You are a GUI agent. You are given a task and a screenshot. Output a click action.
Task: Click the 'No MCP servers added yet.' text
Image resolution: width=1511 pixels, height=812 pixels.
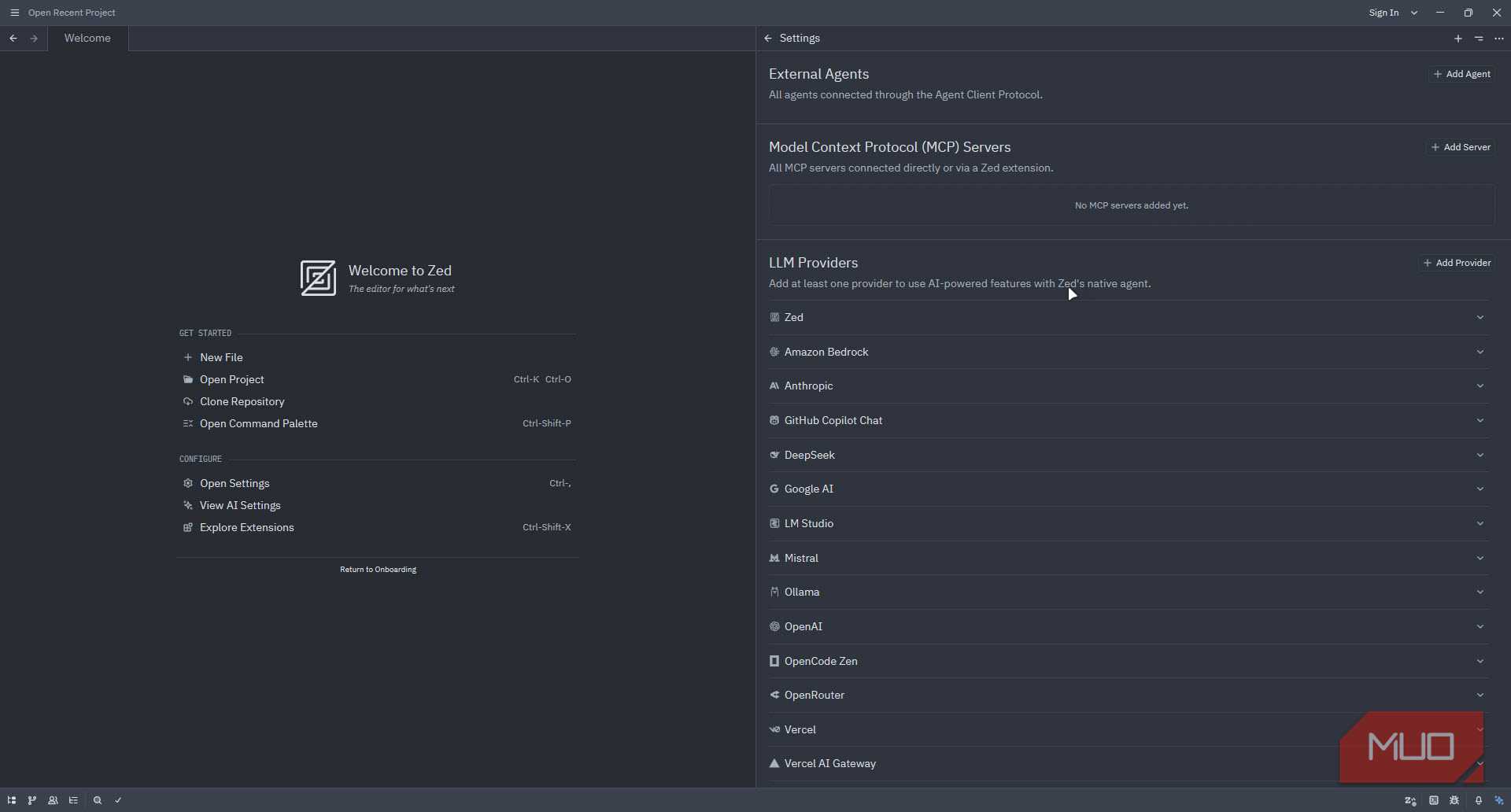1131,205
